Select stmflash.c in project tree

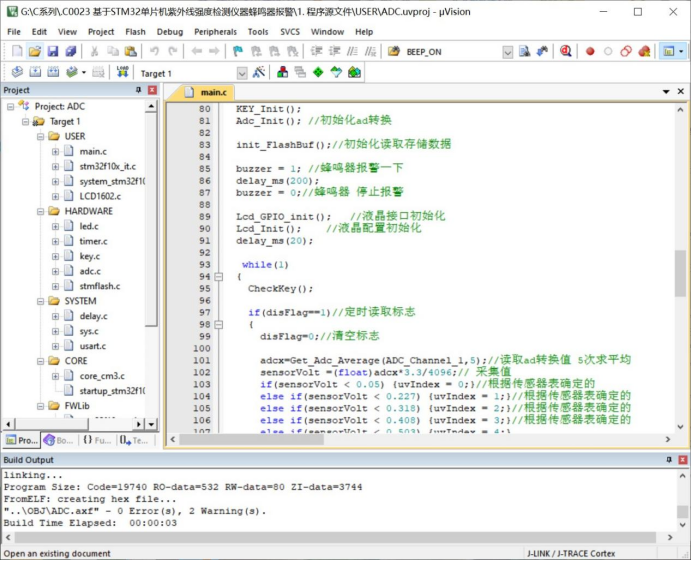(x=100, y=286)
